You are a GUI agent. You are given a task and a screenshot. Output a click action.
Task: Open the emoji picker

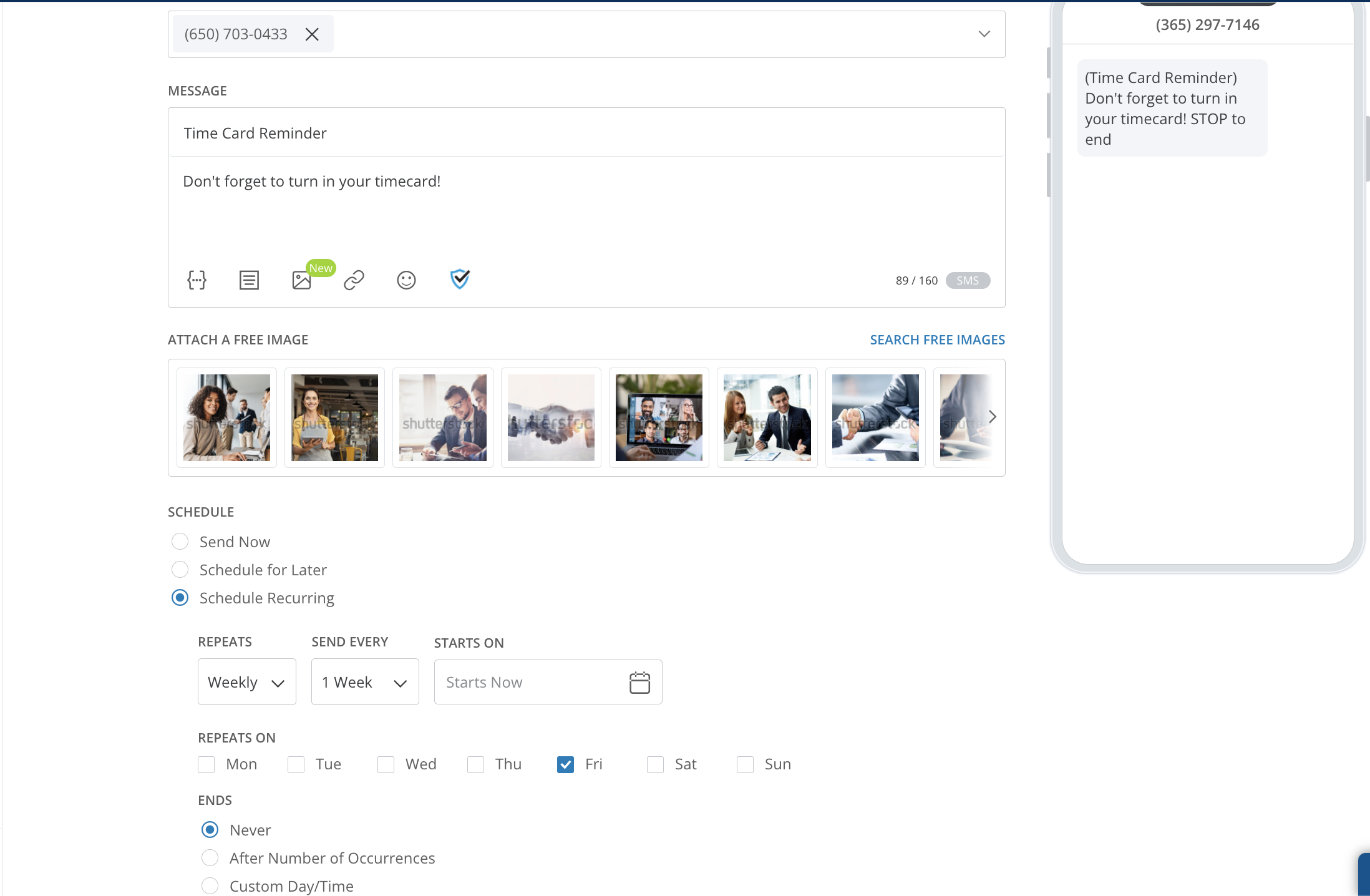(406, 280)
